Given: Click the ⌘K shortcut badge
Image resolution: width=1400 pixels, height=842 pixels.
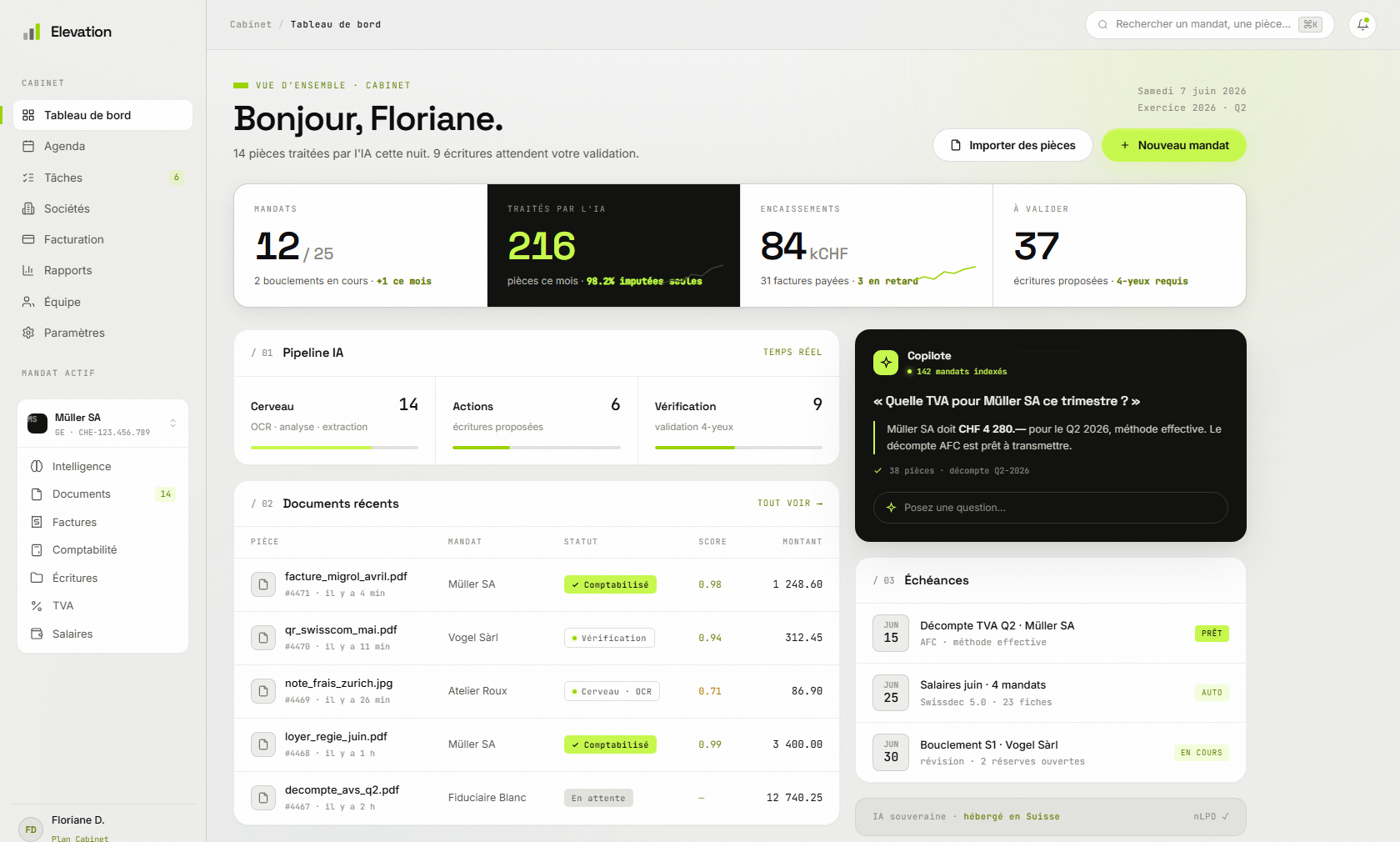Looking at the screenshot, I should click(x=1310, y=24).
